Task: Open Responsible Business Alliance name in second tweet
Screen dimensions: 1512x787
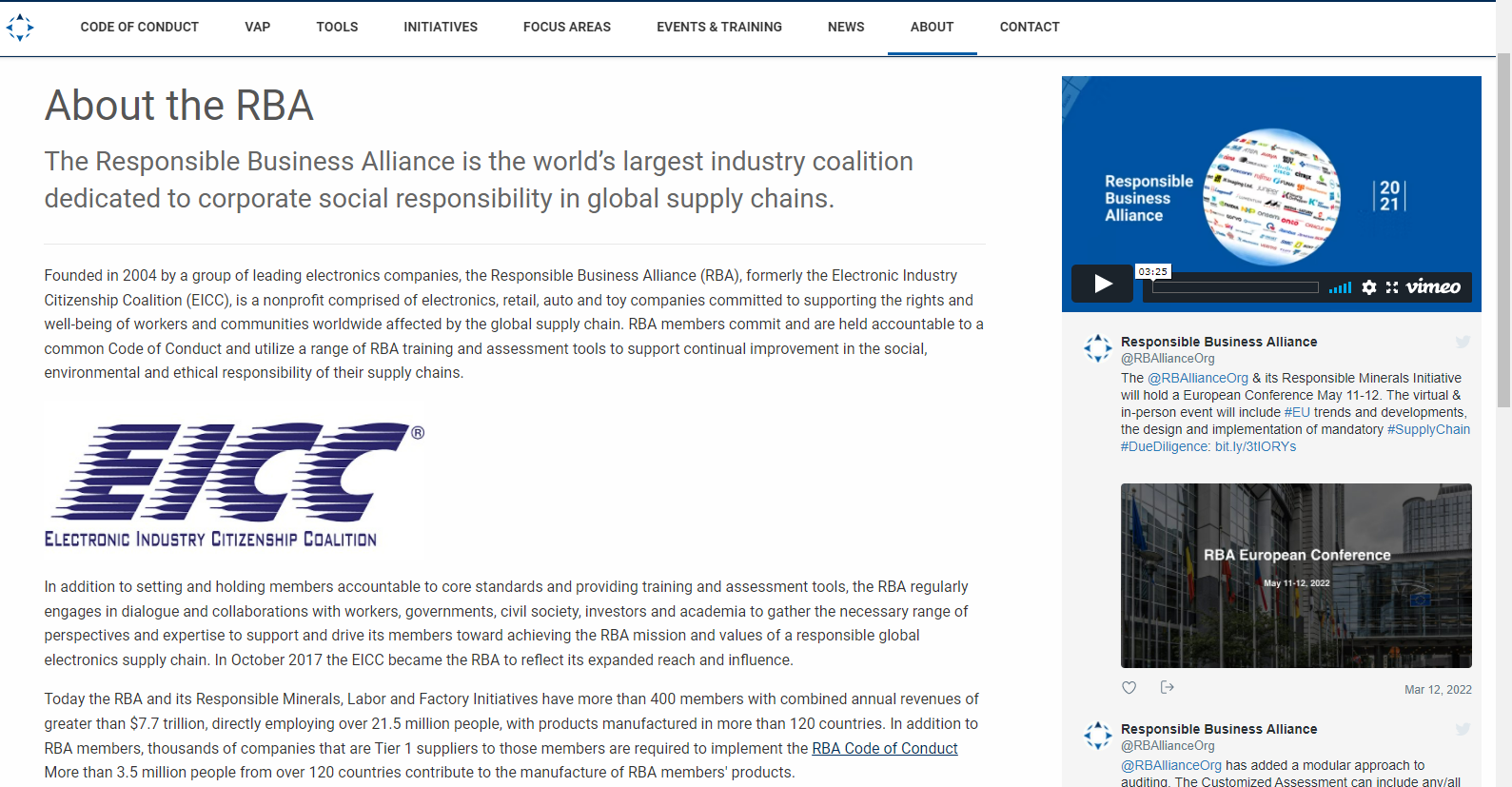Action: 1219,729
